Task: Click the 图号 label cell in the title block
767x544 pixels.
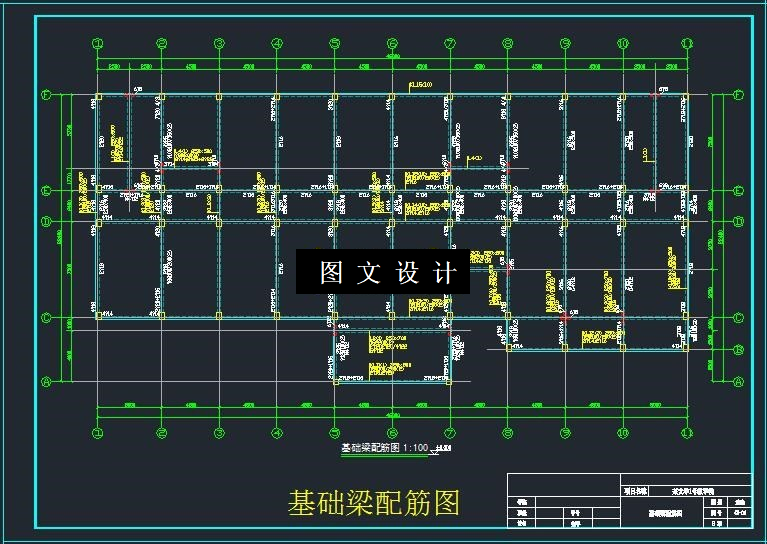Action: pyautogui.click(x=717, y=513)
